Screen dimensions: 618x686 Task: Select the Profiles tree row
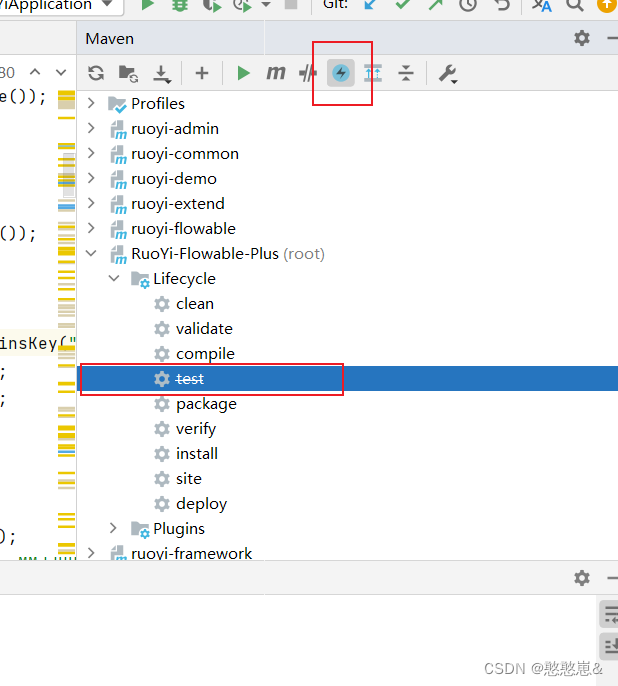pos(347,104)
